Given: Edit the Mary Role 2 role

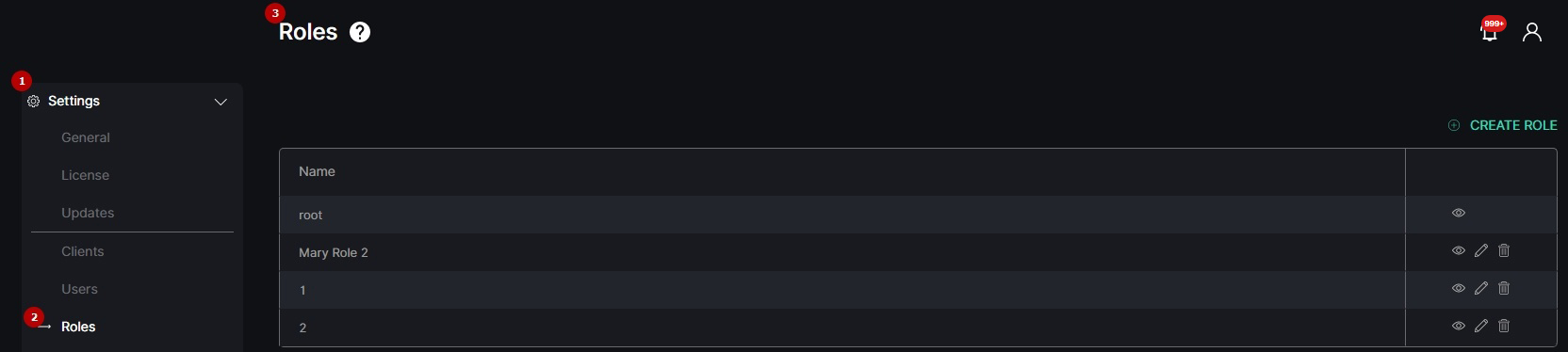Looking at the screenshot, I should 1481,250.
